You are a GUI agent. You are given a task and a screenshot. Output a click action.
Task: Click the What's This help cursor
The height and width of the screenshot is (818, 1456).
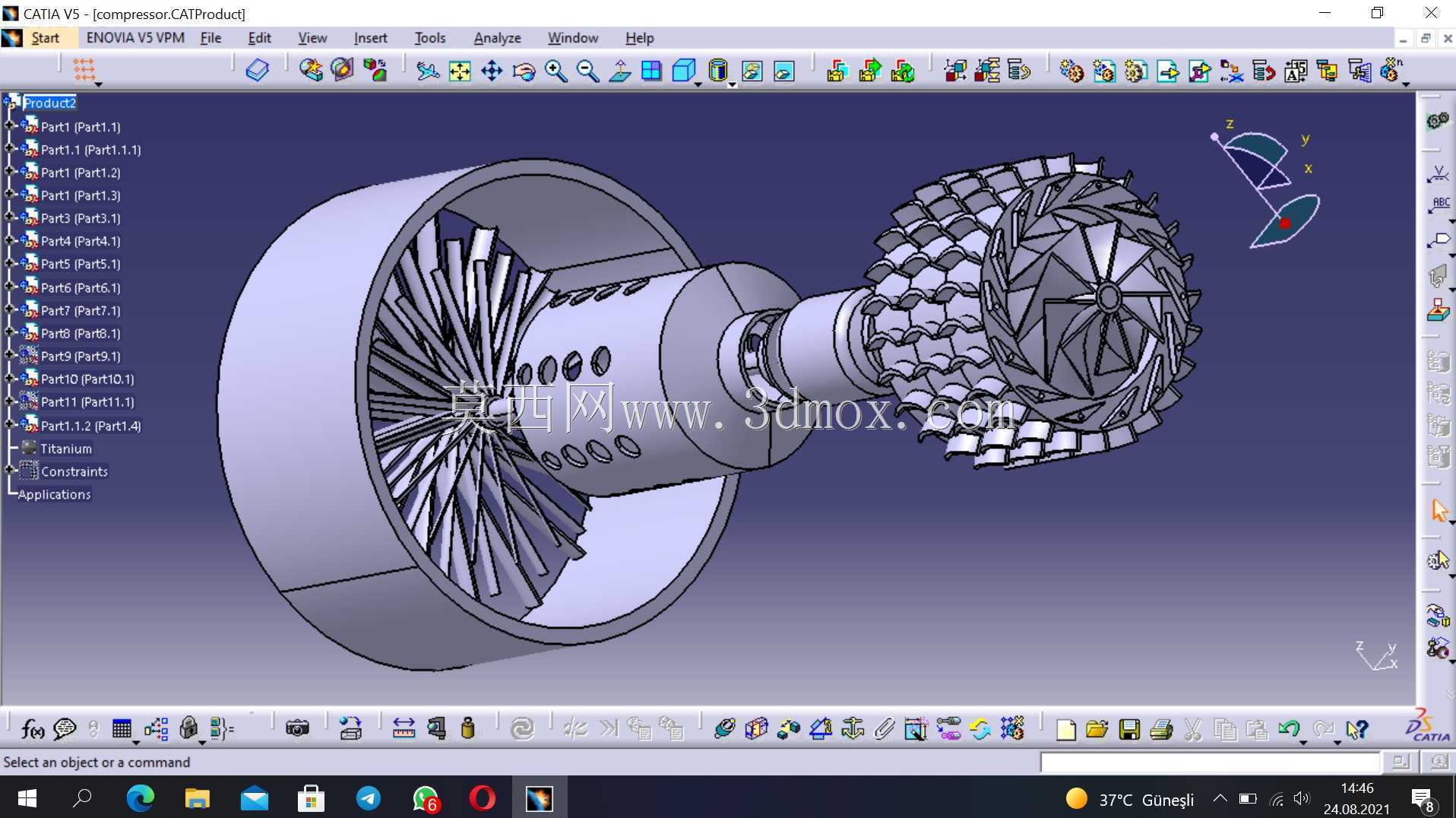pyautogui.click(x=1356, y=730)
